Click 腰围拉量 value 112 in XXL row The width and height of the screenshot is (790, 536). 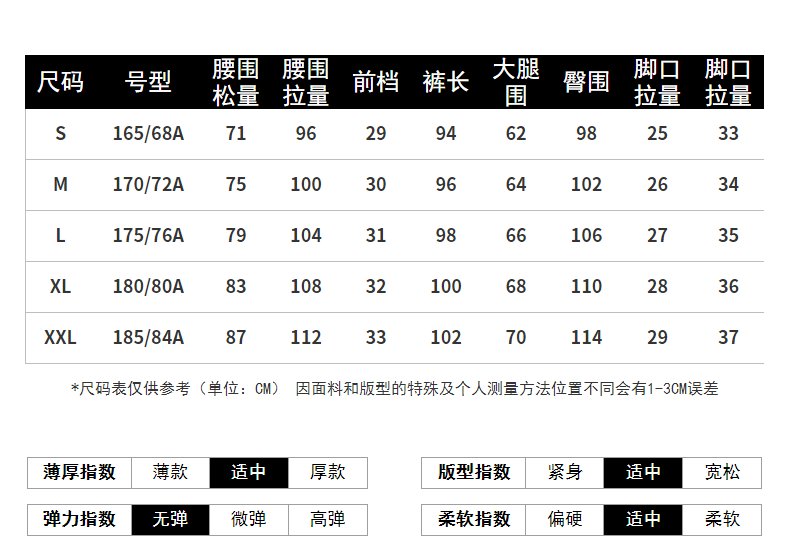point(306,338)
